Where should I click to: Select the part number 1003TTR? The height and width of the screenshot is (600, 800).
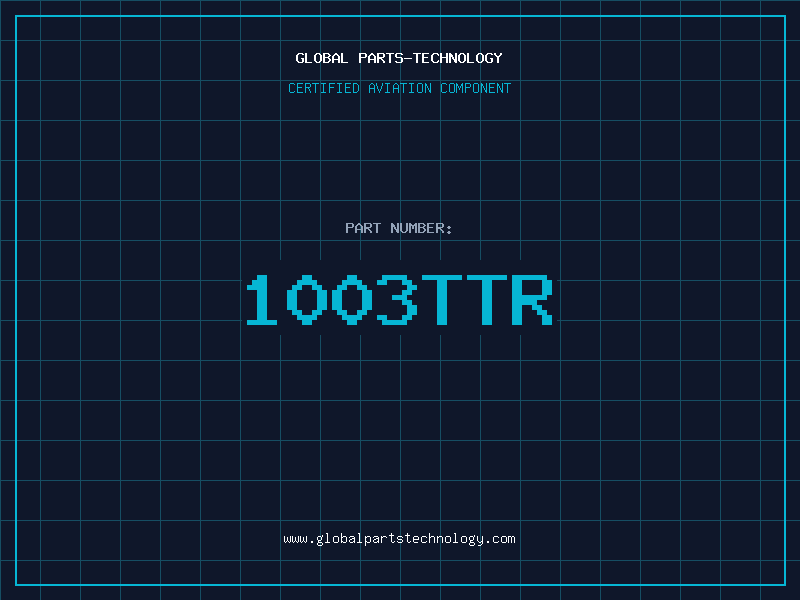coord(399,299)
